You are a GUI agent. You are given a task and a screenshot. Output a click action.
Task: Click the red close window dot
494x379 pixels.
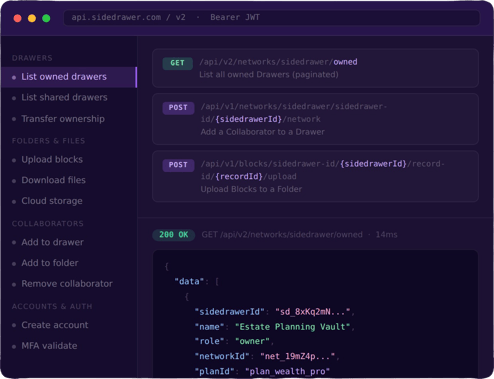18,18
